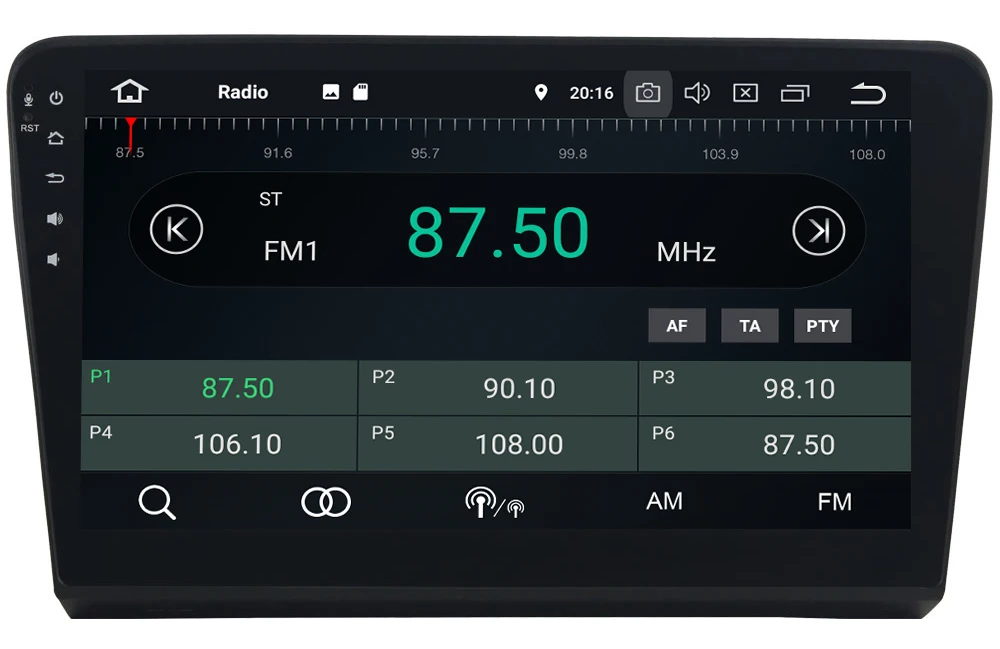The height and width of the screenshot is (649, 1000).
Task: Toggle TA traffic announcements
Action: (x=749, y=326)
